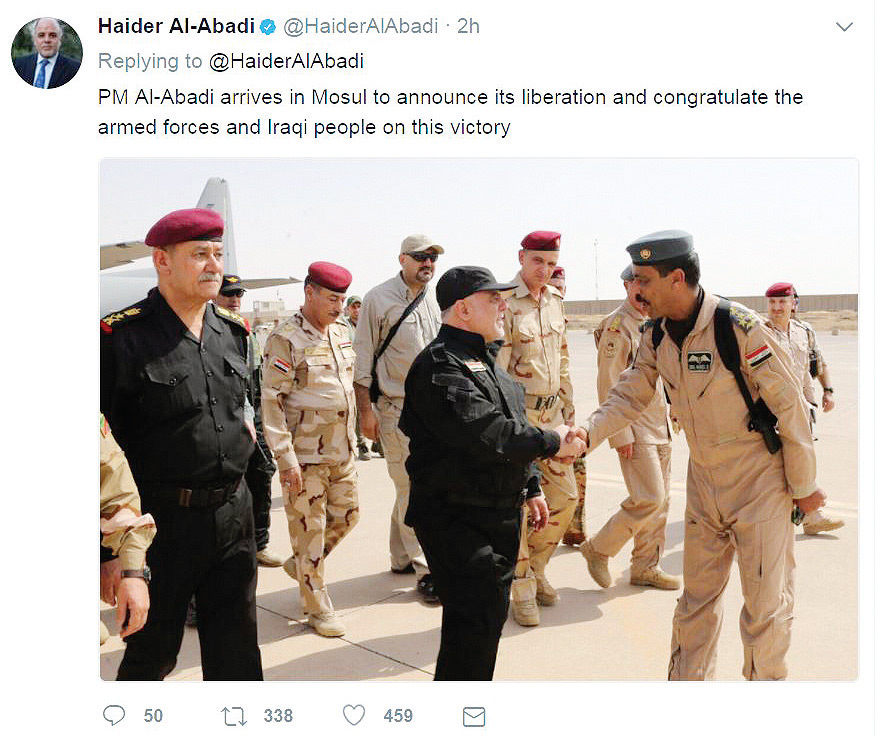875x737 pixels.
Task: Click the blue verified badge
Action: point(268,26)
